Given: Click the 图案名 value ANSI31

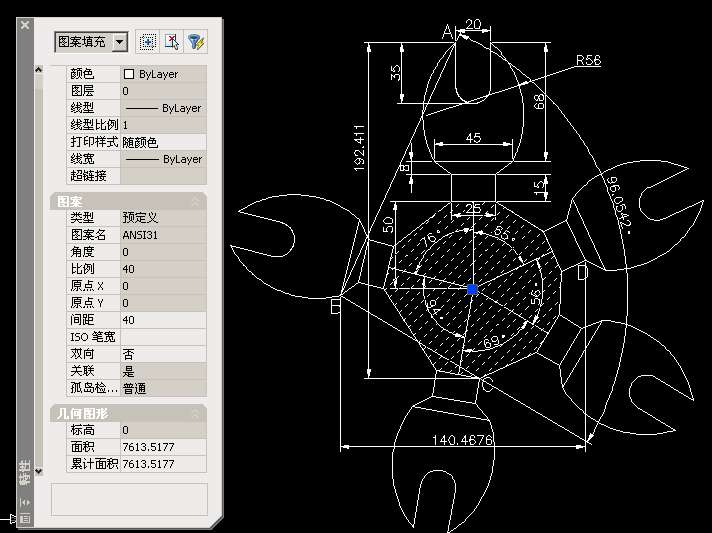Looking at the screenshot, I should tap(163, 235).
